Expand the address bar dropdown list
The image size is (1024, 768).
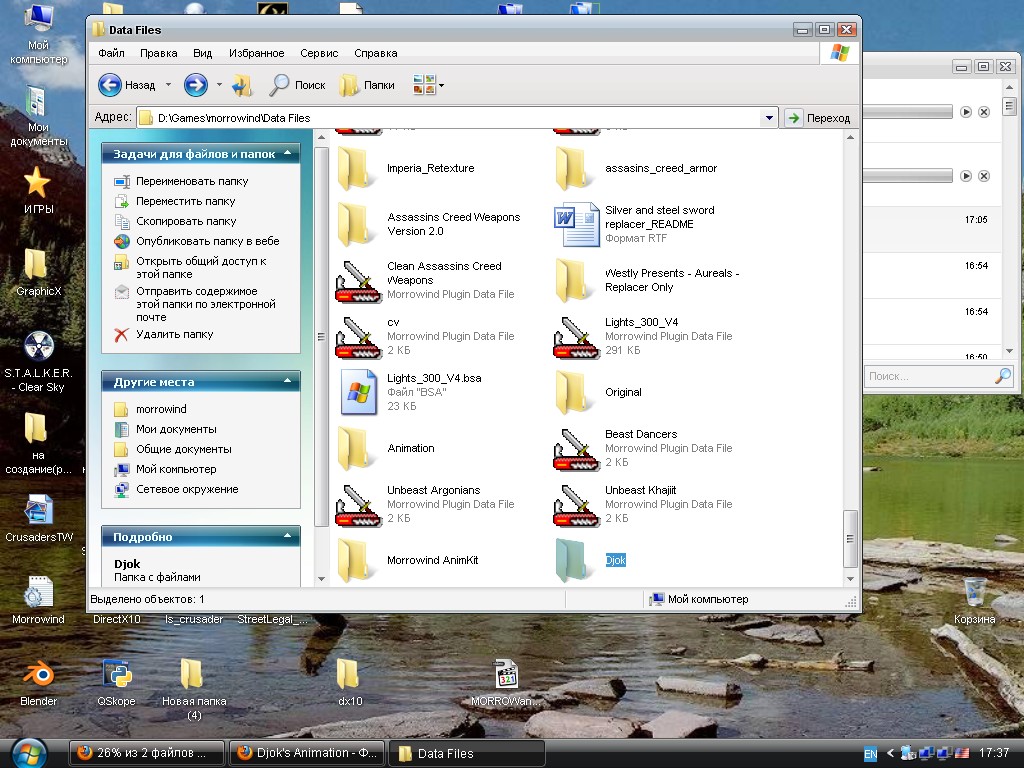(769, 118)
